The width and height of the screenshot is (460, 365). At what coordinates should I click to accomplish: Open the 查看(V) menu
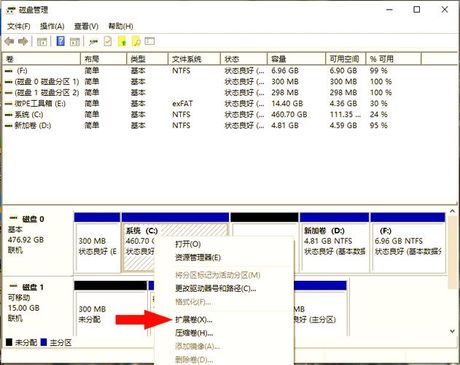click(x=86, y=26)
